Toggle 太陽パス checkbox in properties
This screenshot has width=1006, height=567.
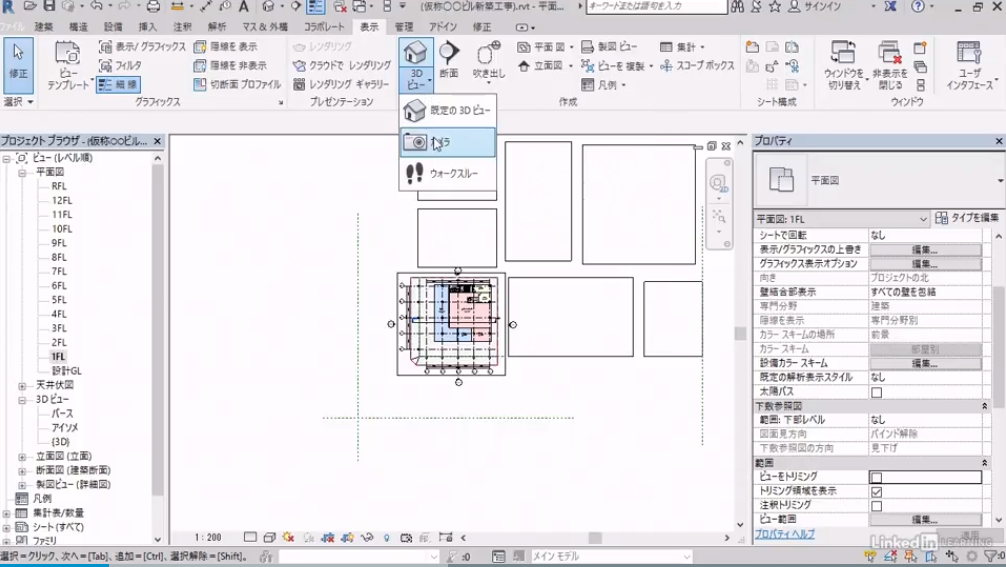tap(876, 393)
